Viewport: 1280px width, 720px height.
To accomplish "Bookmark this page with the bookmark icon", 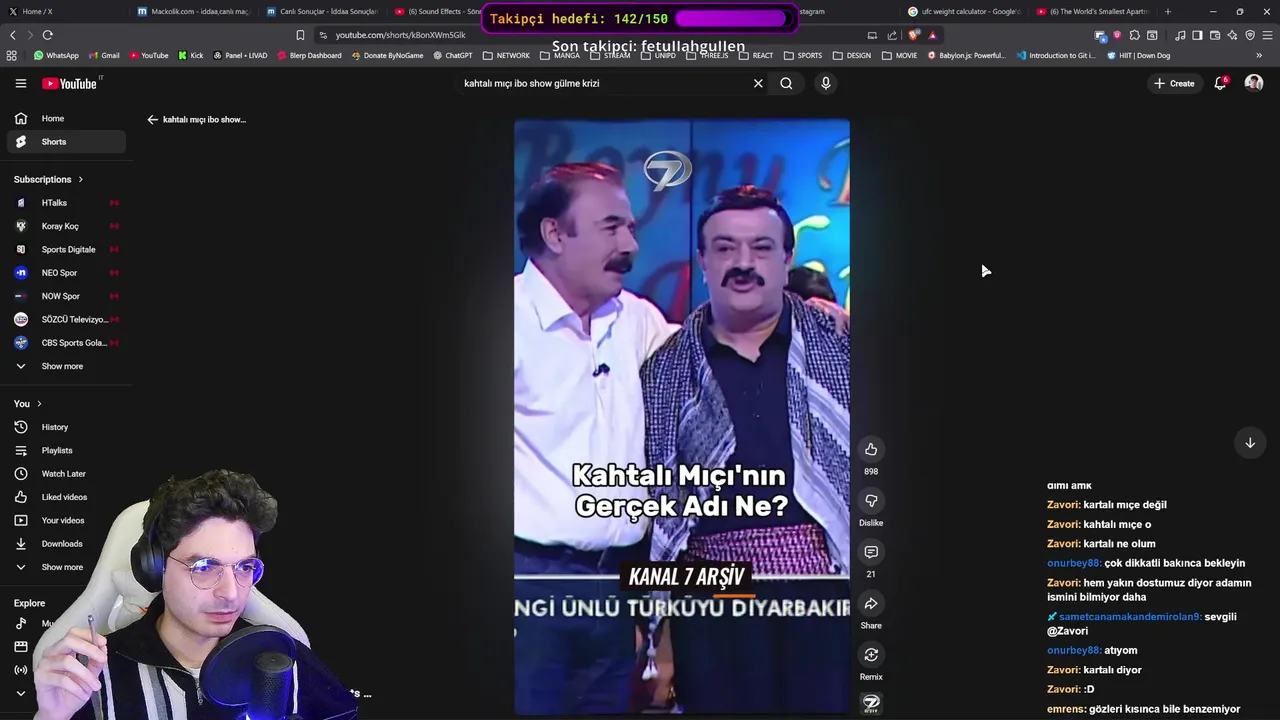I will (300, 35).
